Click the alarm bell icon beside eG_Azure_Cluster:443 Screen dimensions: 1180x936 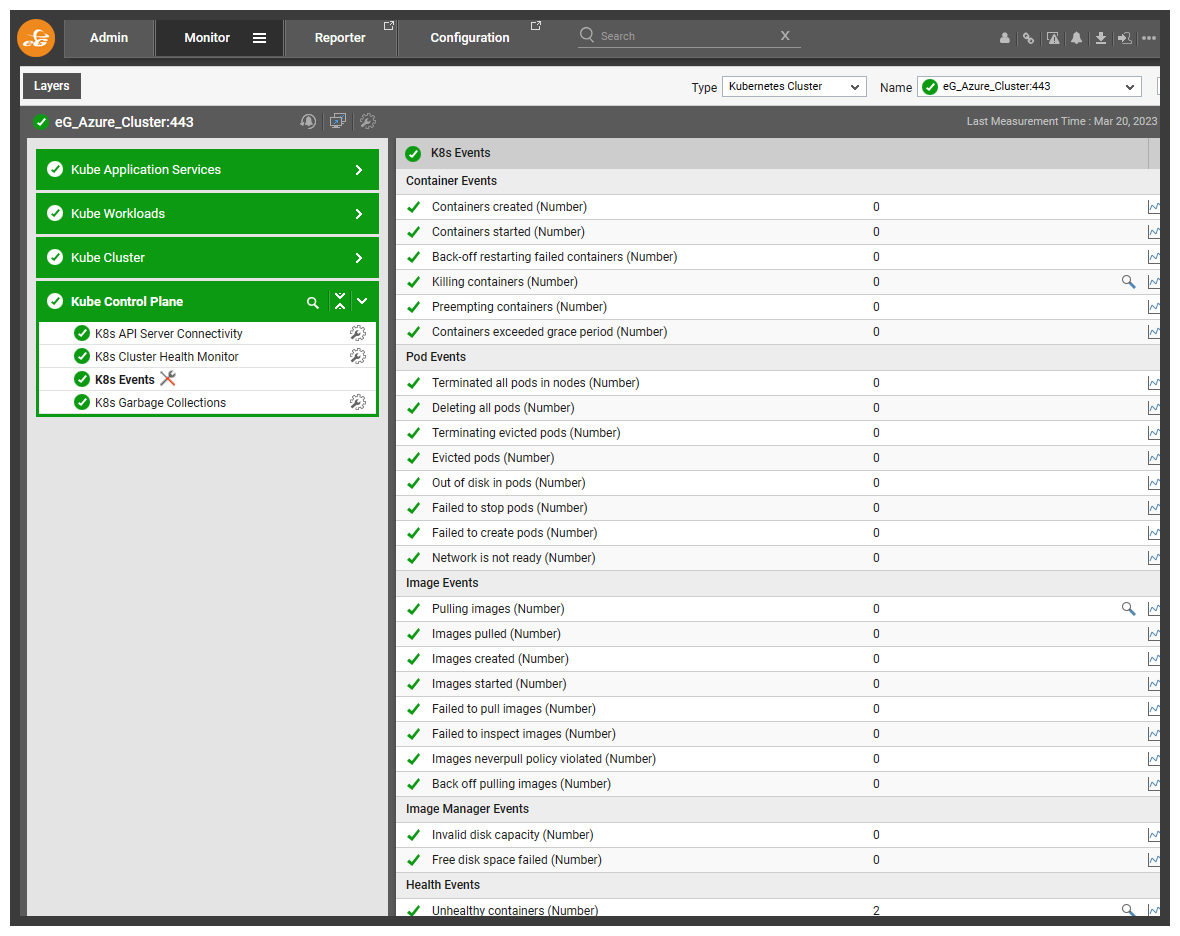(308, 121)
